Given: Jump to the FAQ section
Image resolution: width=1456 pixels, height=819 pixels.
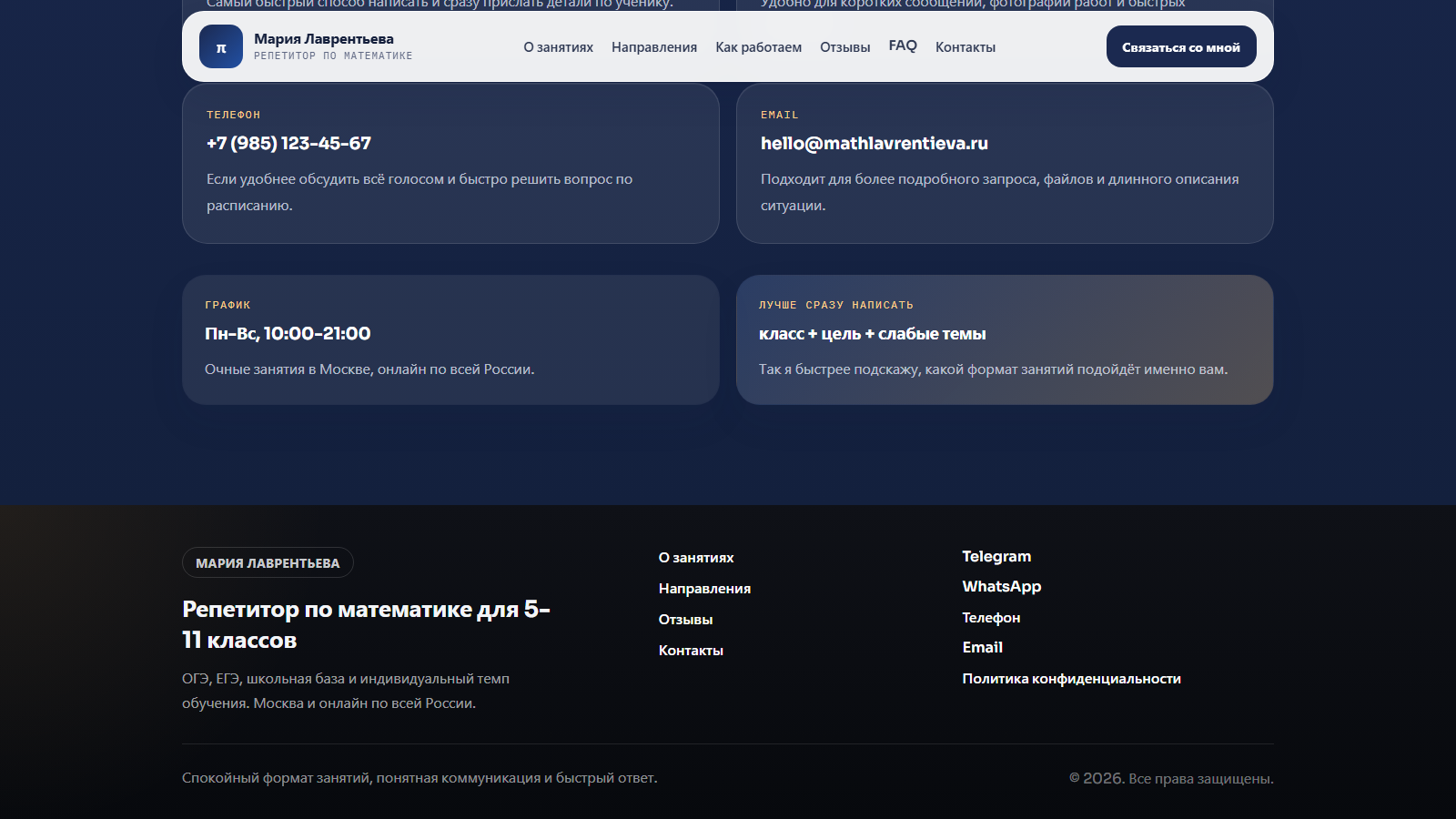Looking at the screenshot, I should point(903,45).
